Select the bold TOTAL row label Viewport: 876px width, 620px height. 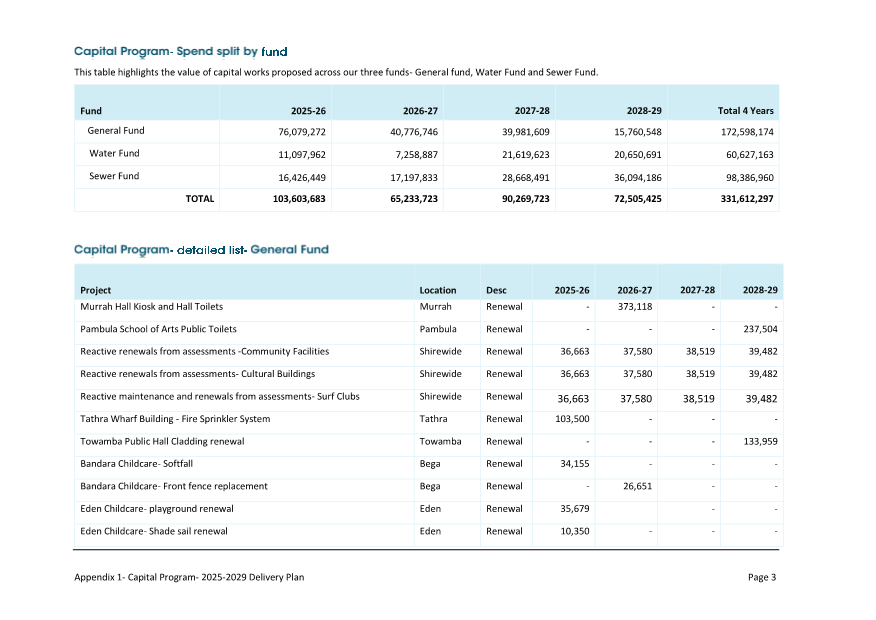[199, 199]
